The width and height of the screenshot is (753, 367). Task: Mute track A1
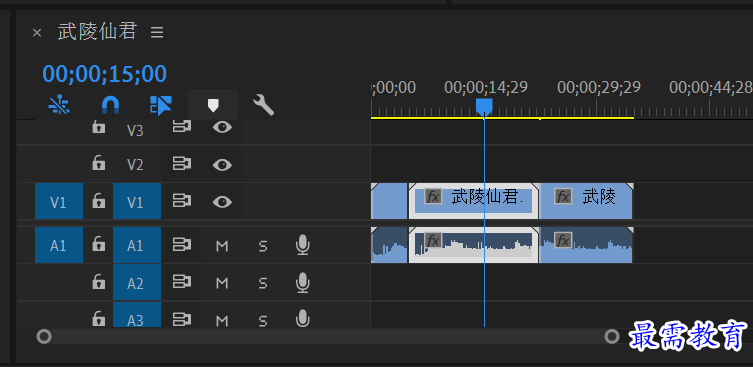[x=222, y=246]
